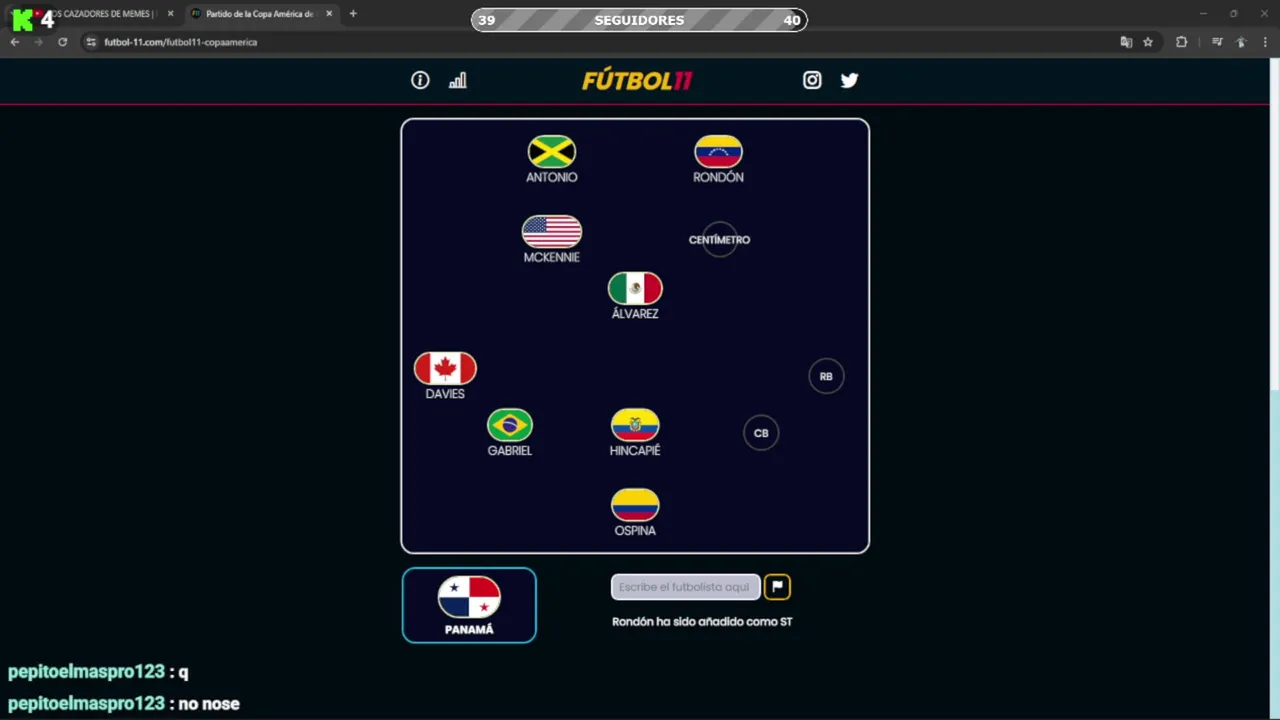Click the 'pepitoelmaspro123 : no nose' chat message
Image resolution: width=1280 pixels, height=720 pixels.
coord(124,704)
